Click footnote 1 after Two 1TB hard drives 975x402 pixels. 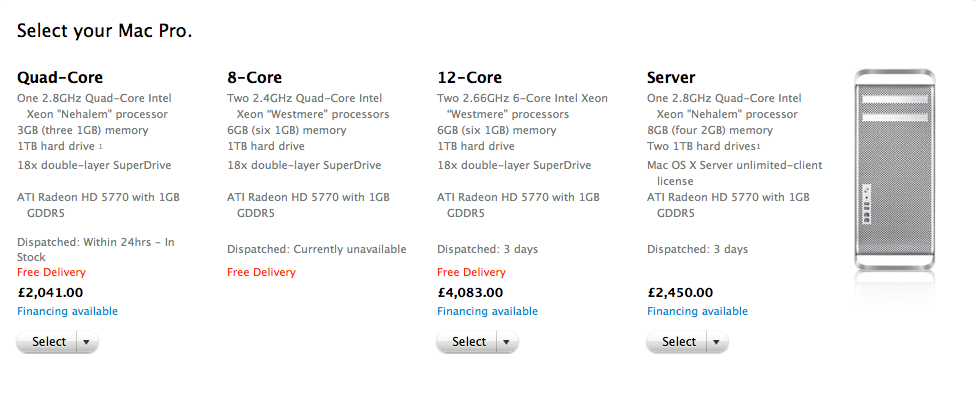[x=759, y=146]
